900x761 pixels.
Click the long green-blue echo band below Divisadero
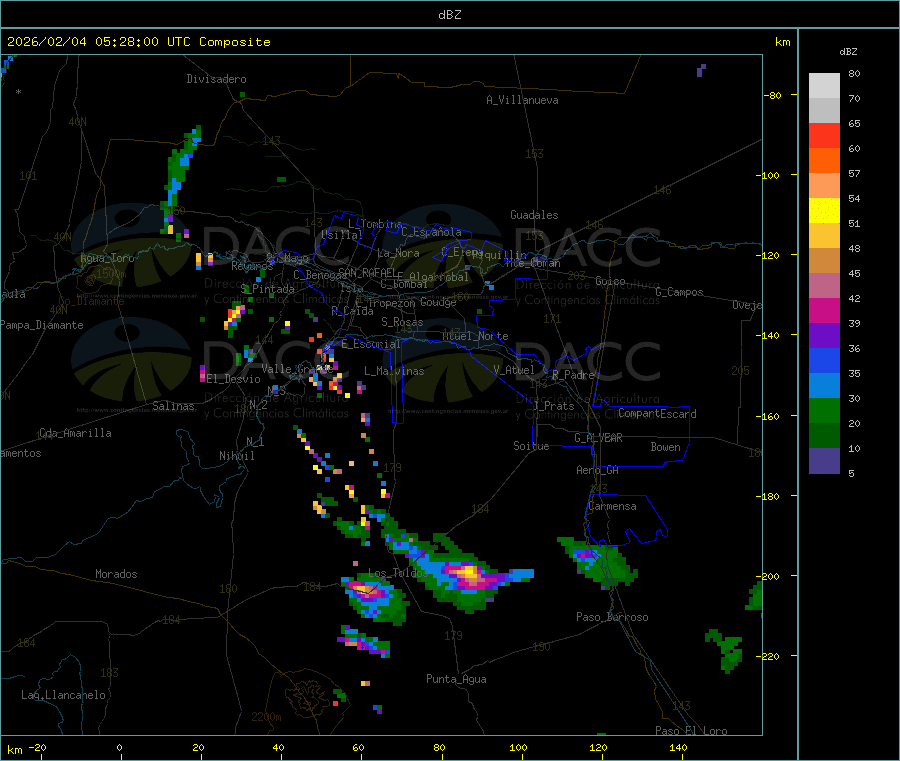point(181,180)
